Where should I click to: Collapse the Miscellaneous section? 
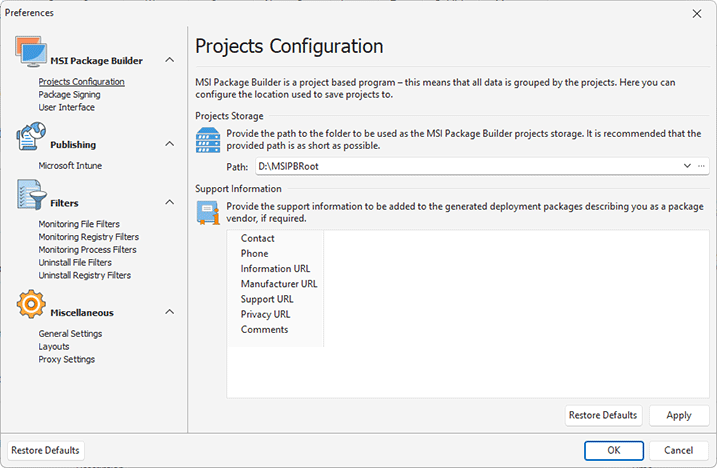click(x=169, y=312)
